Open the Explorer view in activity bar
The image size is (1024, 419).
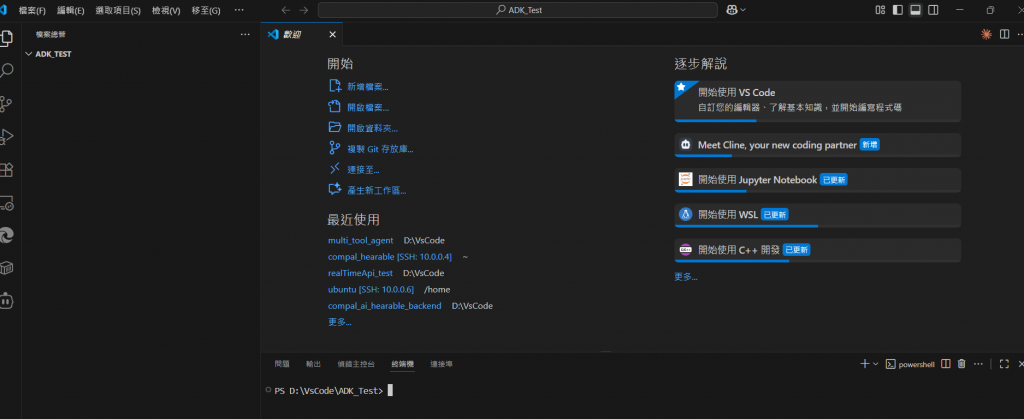[6, 38]
